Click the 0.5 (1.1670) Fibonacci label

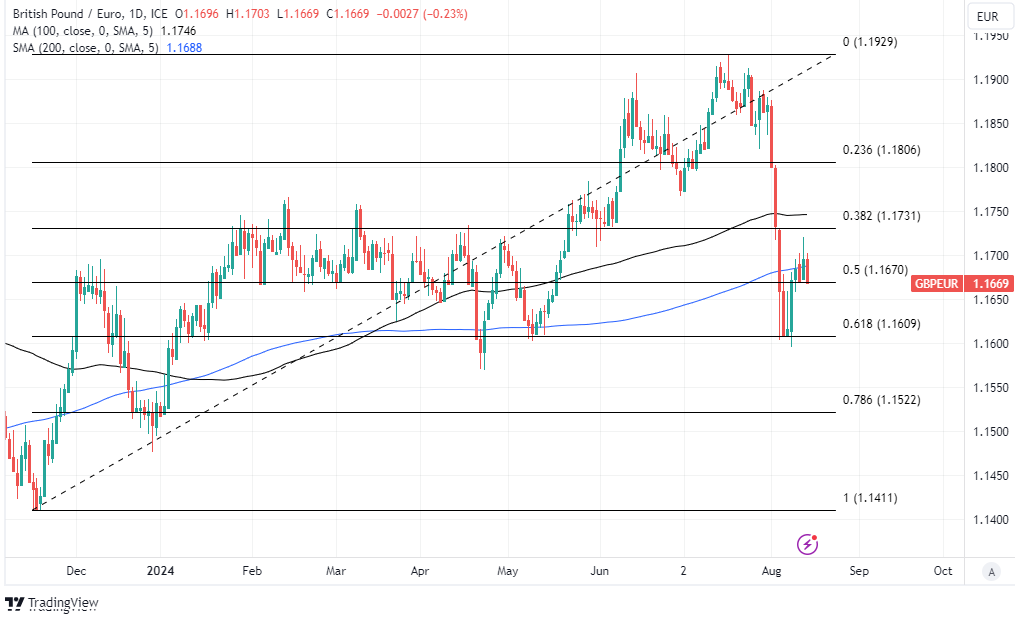tap(876, 270)
